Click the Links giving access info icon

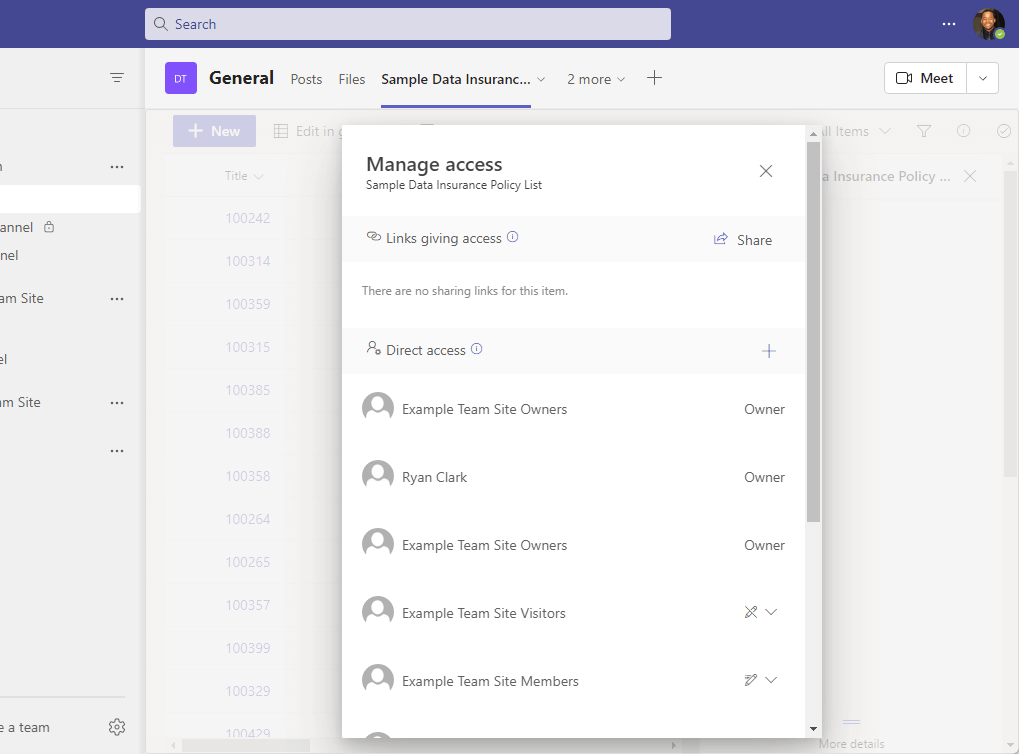(x=513, y=237)
